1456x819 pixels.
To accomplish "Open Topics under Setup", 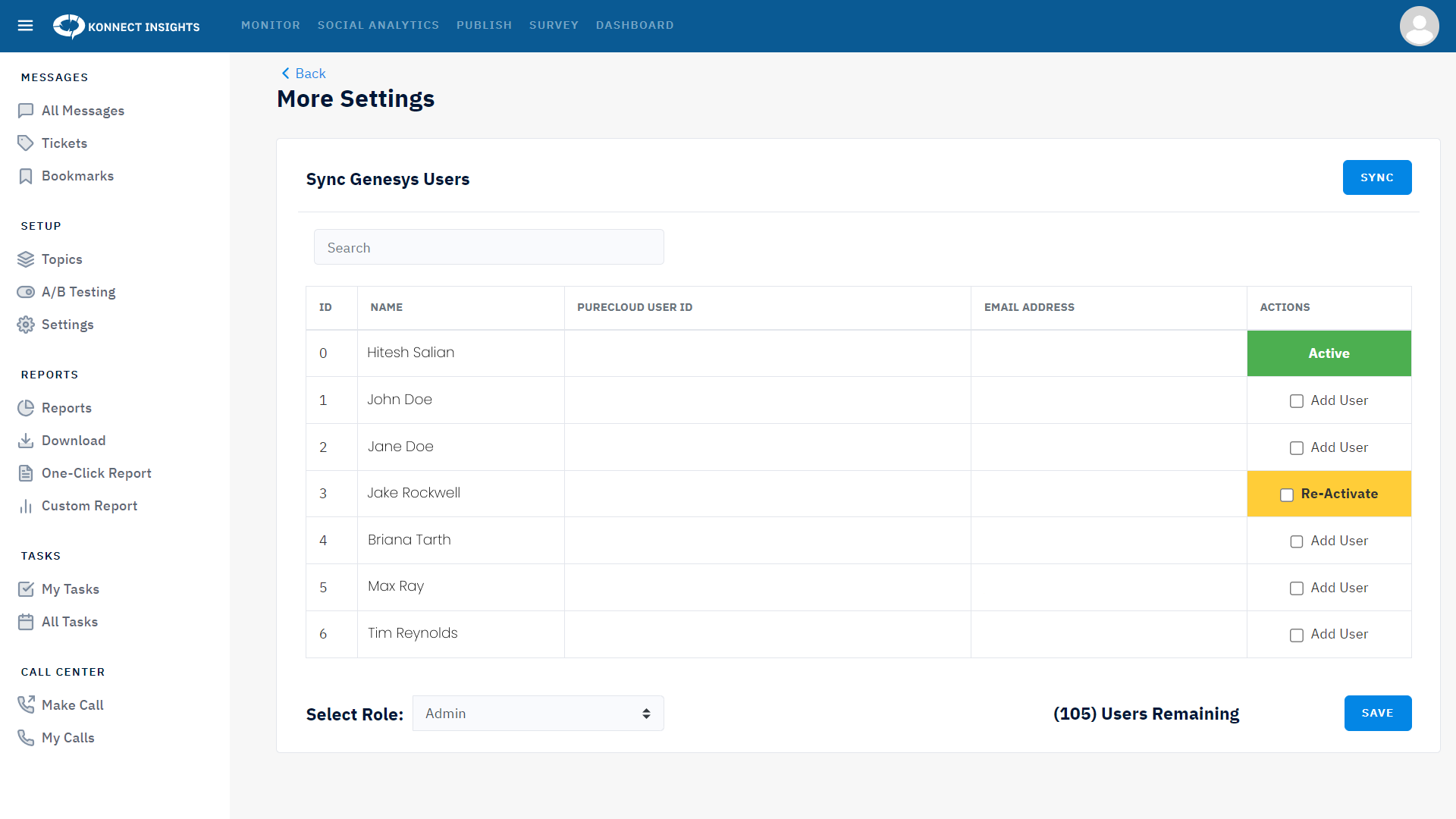I will point(61,259).
